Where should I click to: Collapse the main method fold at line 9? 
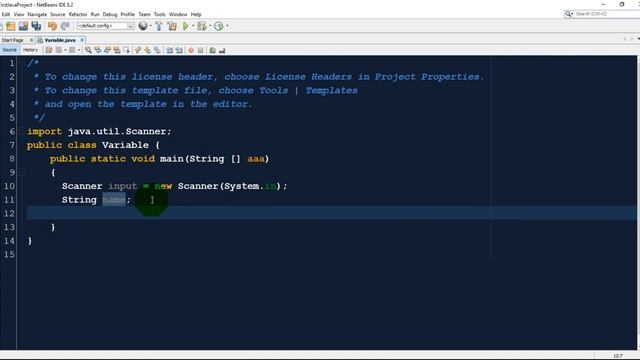pyautogui.click(x=22, y=172)
